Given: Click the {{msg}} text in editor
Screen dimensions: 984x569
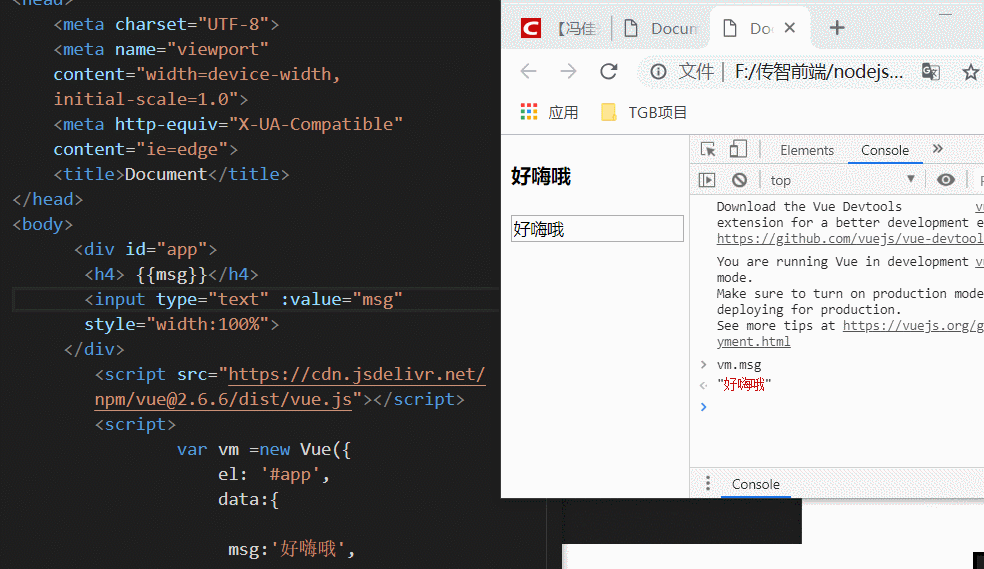Looking at the screenshot, I should [x=171, y=274].
